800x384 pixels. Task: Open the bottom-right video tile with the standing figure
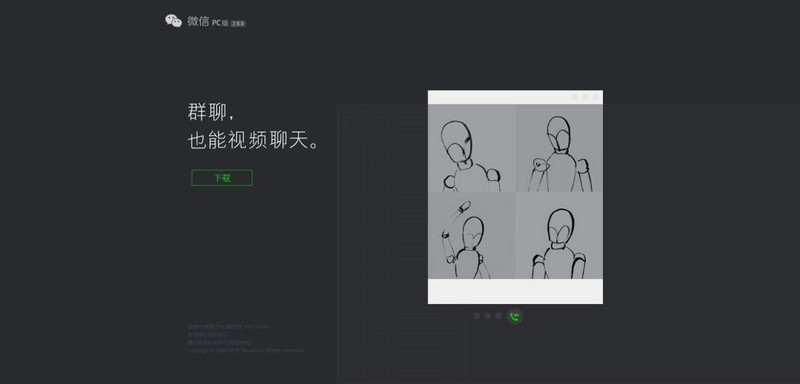(x=559, y=235)
